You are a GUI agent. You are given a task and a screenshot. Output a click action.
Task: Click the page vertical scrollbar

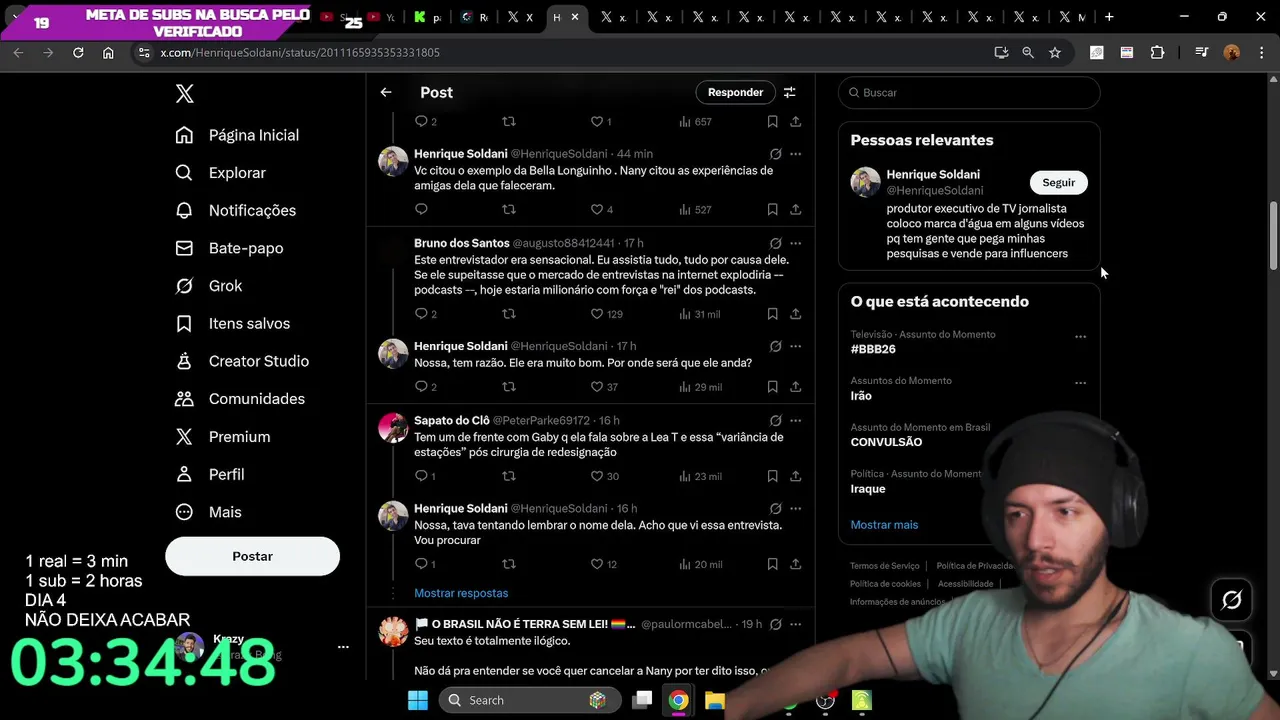coord(1273,235)
